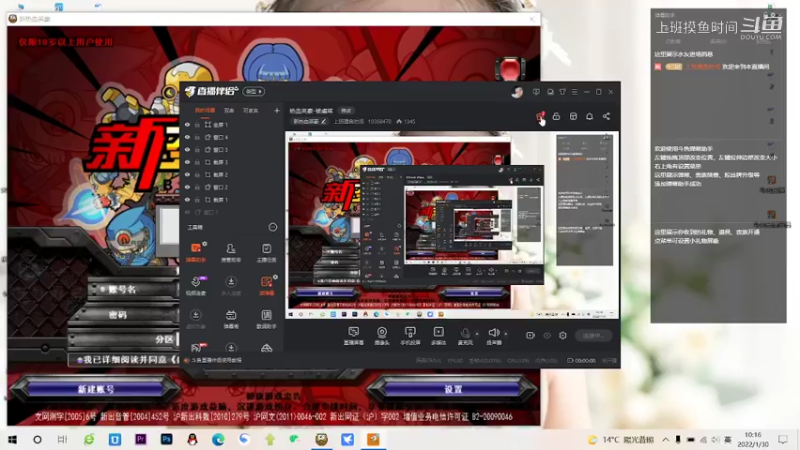Switch to the second scene tab
800x450 pixels.
[229, 110]
